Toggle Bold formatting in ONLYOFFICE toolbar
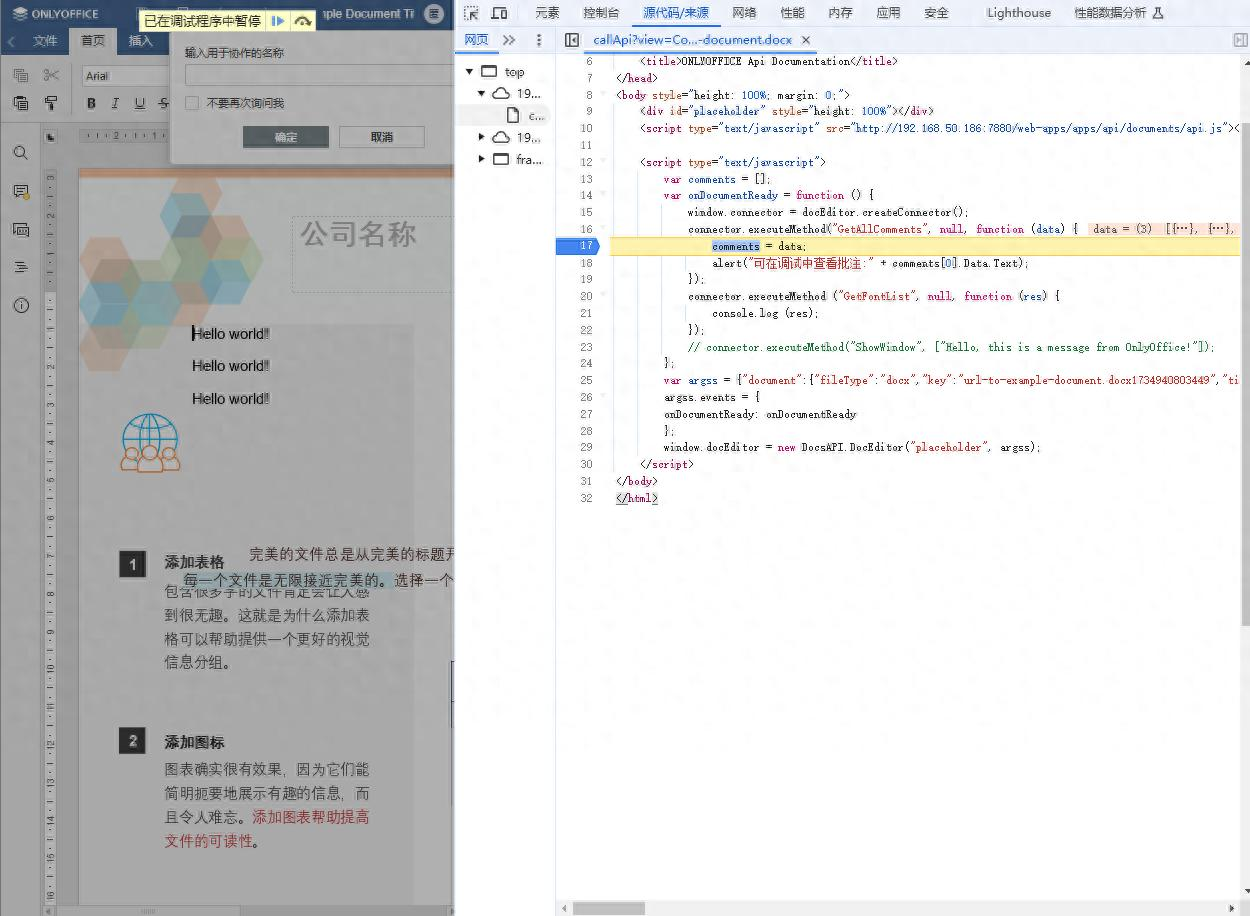Image resolution: width=1250 pixels, height=916 pixels. pyautogui.click(x=91, y=103)
